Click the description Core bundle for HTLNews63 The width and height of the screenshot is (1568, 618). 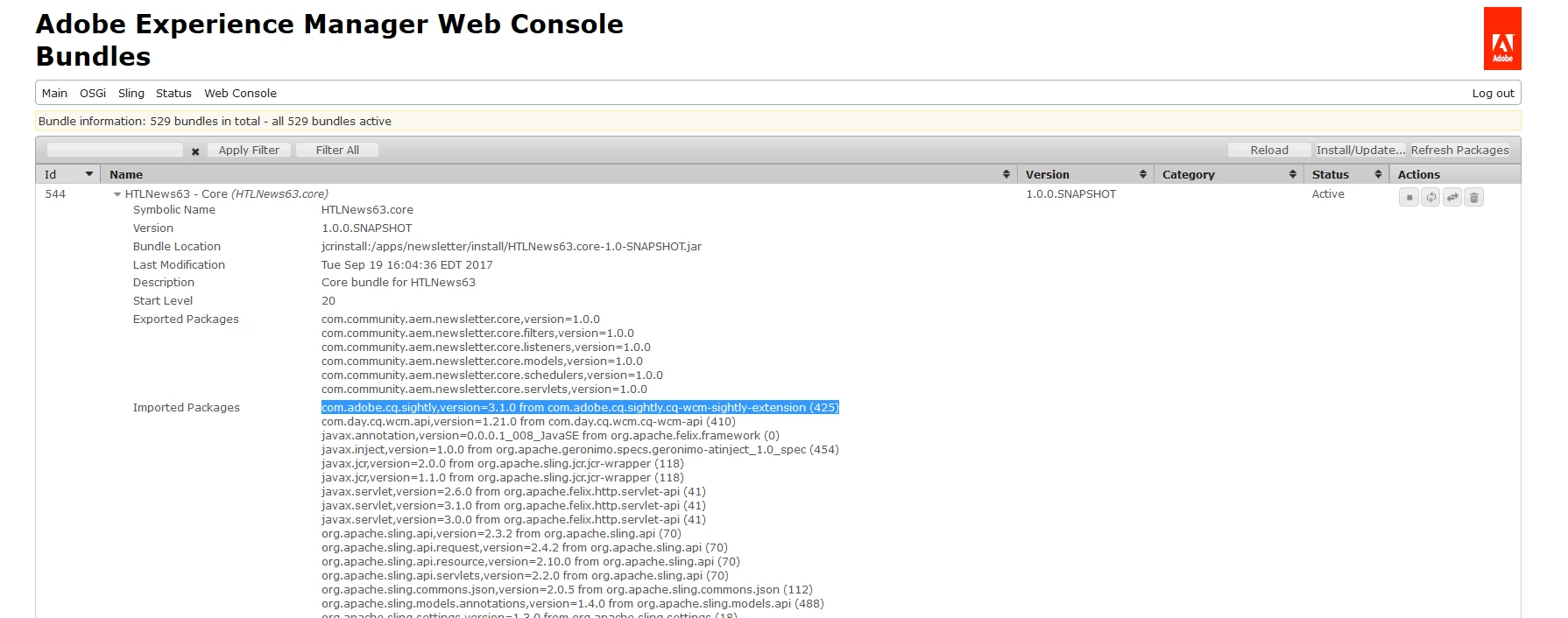[399, 282]
